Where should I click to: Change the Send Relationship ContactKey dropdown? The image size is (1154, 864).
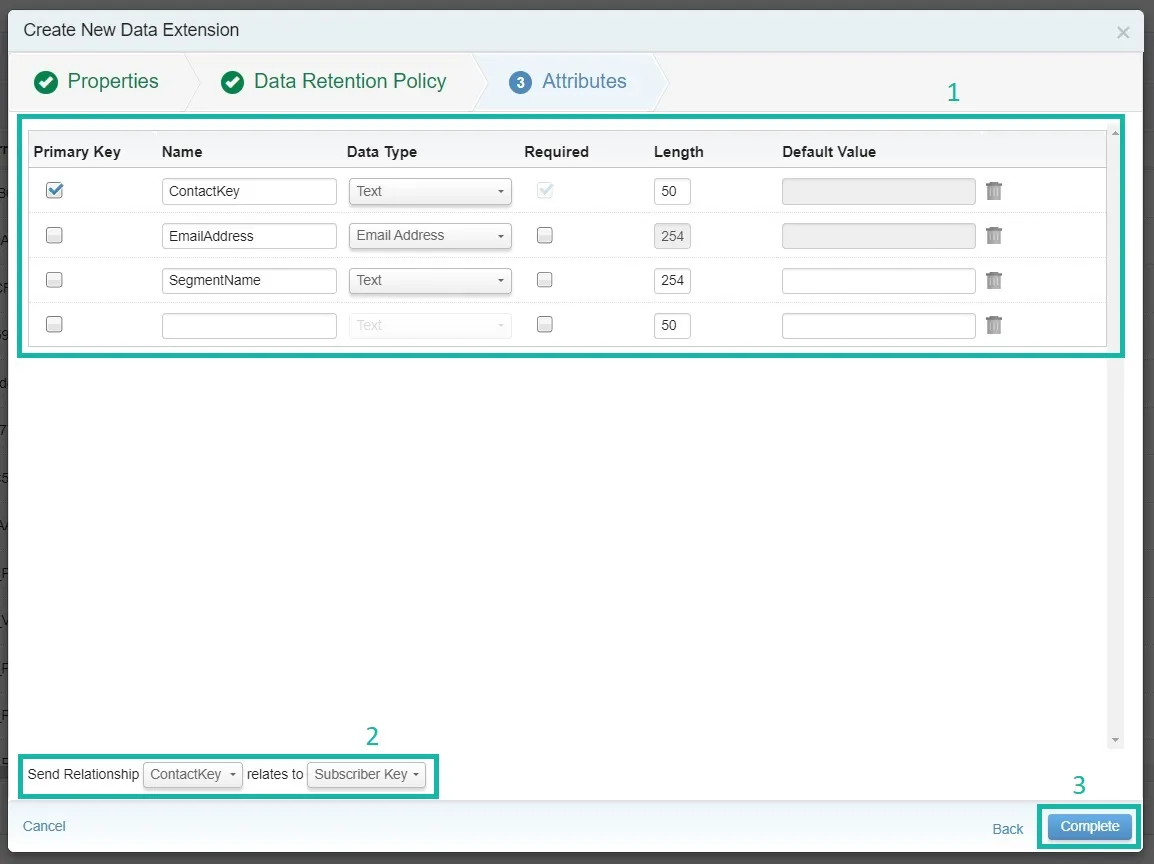(x=192, y=775)
